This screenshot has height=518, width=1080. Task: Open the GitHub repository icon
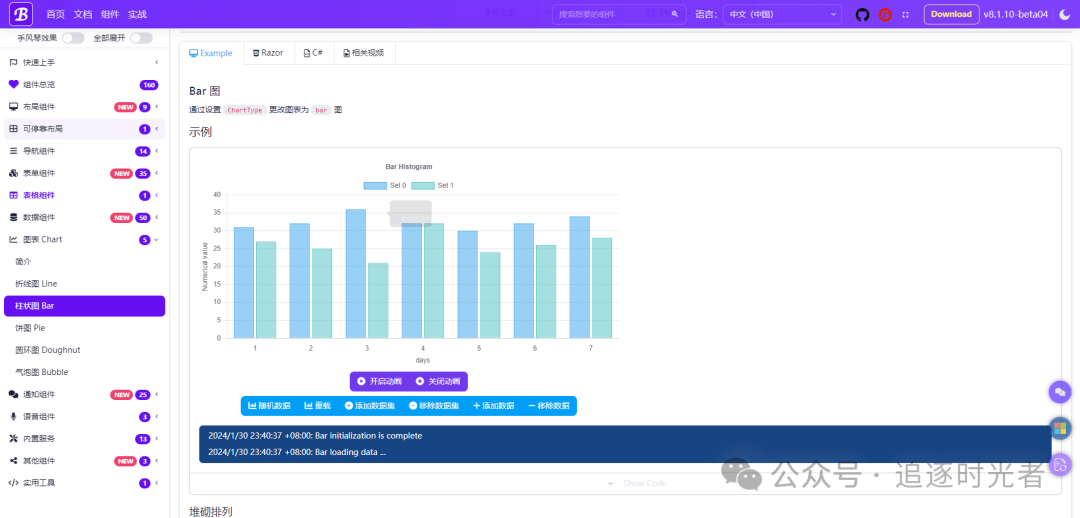click(863, 14)
